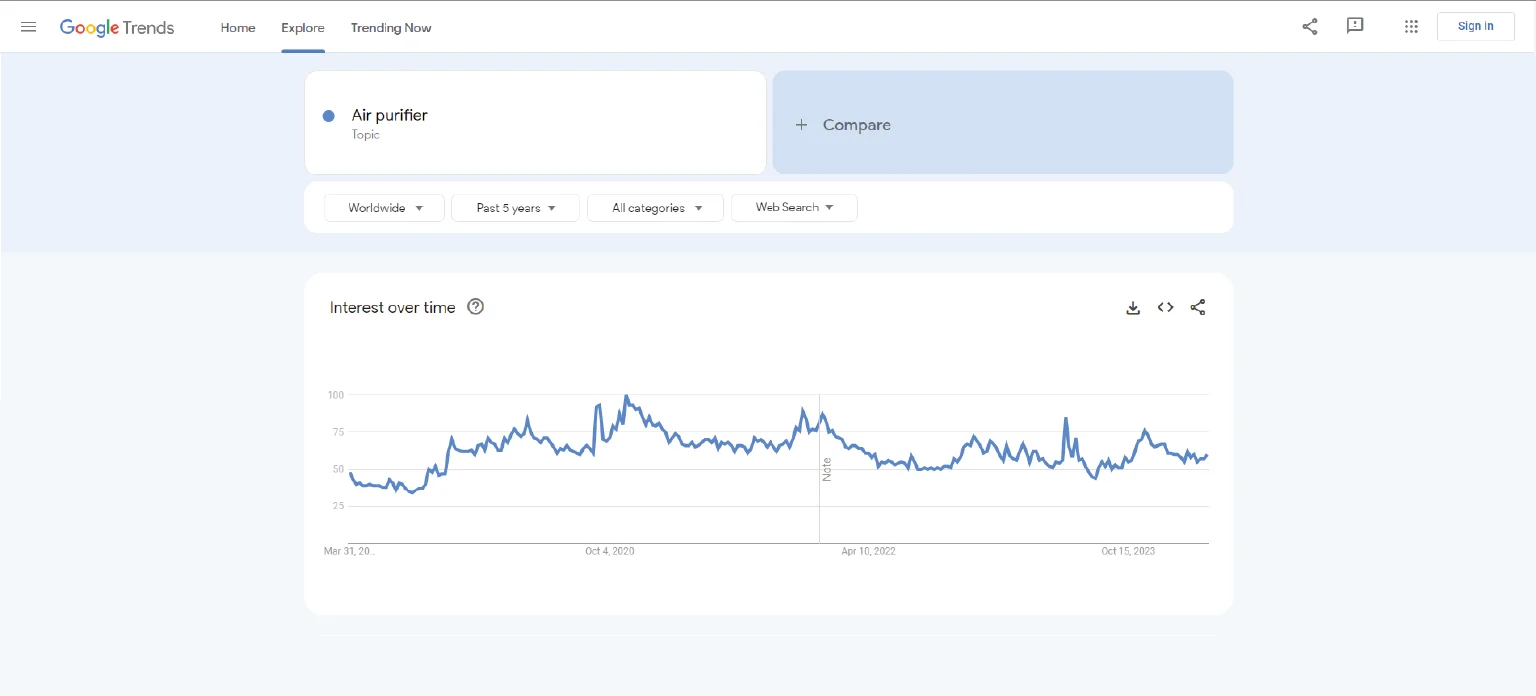Click the Air purifier search term field
Image resolution: width=1536 pixels, height=696 pixels.
click(x=540, y=123)
